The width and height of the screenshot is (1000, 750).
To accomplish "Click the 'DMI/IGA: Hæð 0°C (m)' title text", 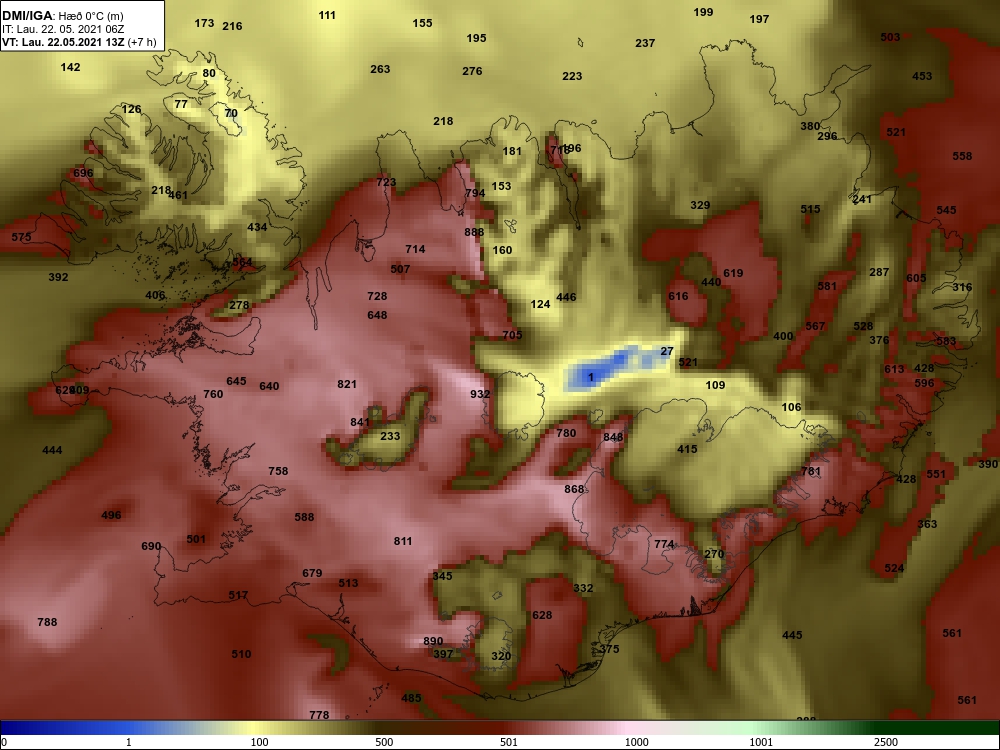I will tap(64, 16).
